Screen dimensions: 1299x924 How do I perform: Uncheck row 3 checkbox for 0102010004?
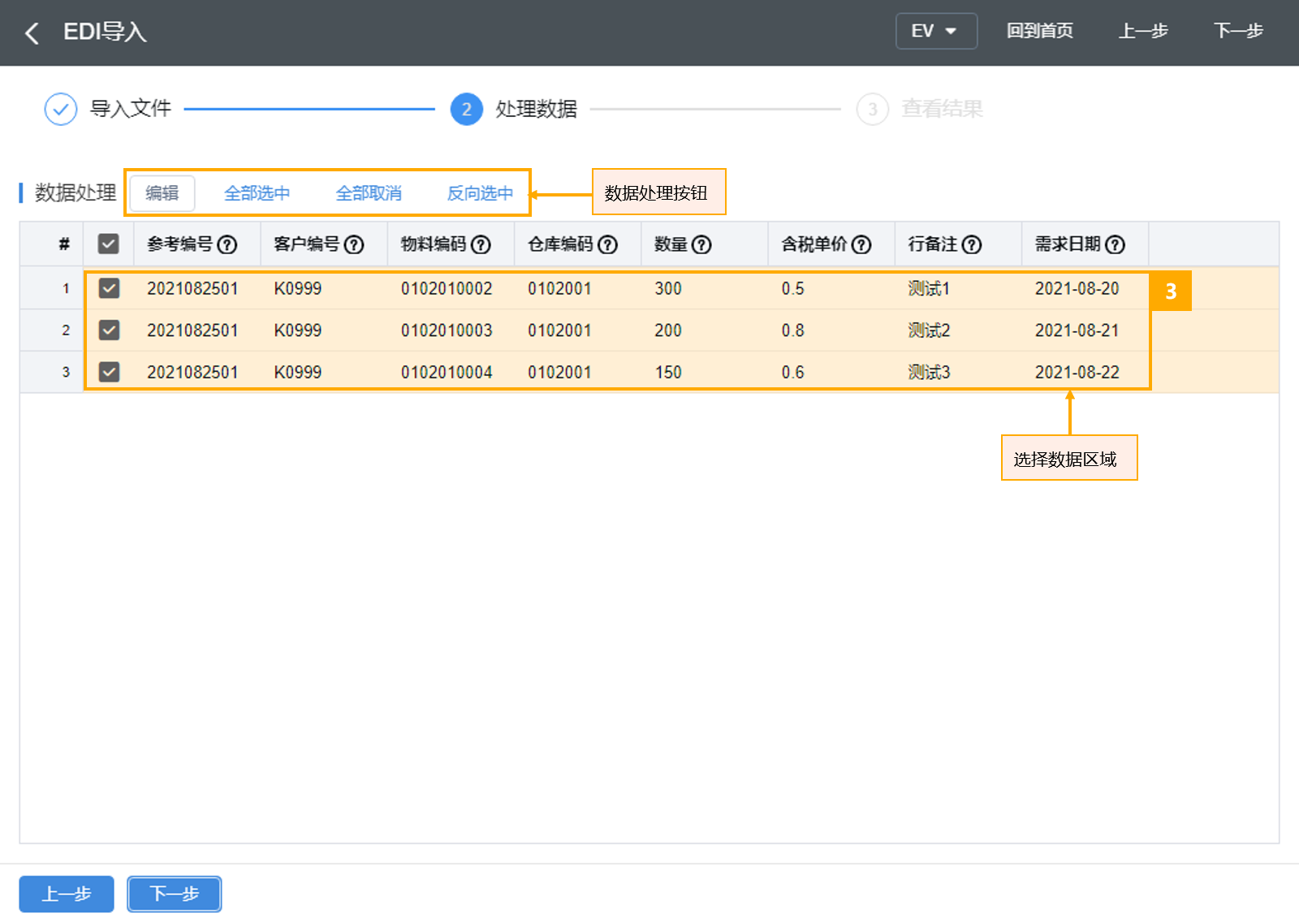click(x=109, y=372)
